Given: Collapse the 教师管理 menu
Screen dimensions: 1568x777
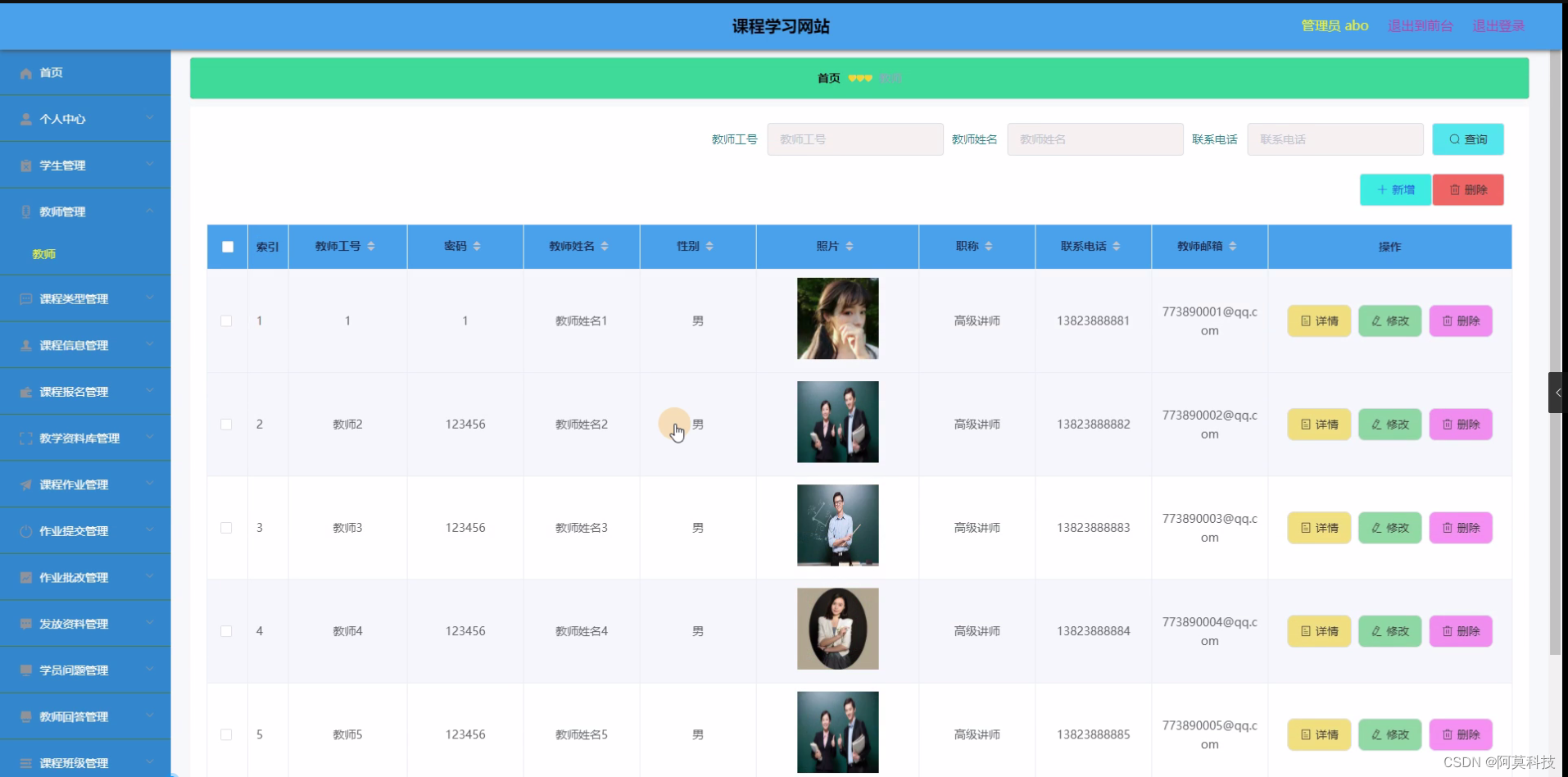Looking at the screenshot, I should [151, 211].
